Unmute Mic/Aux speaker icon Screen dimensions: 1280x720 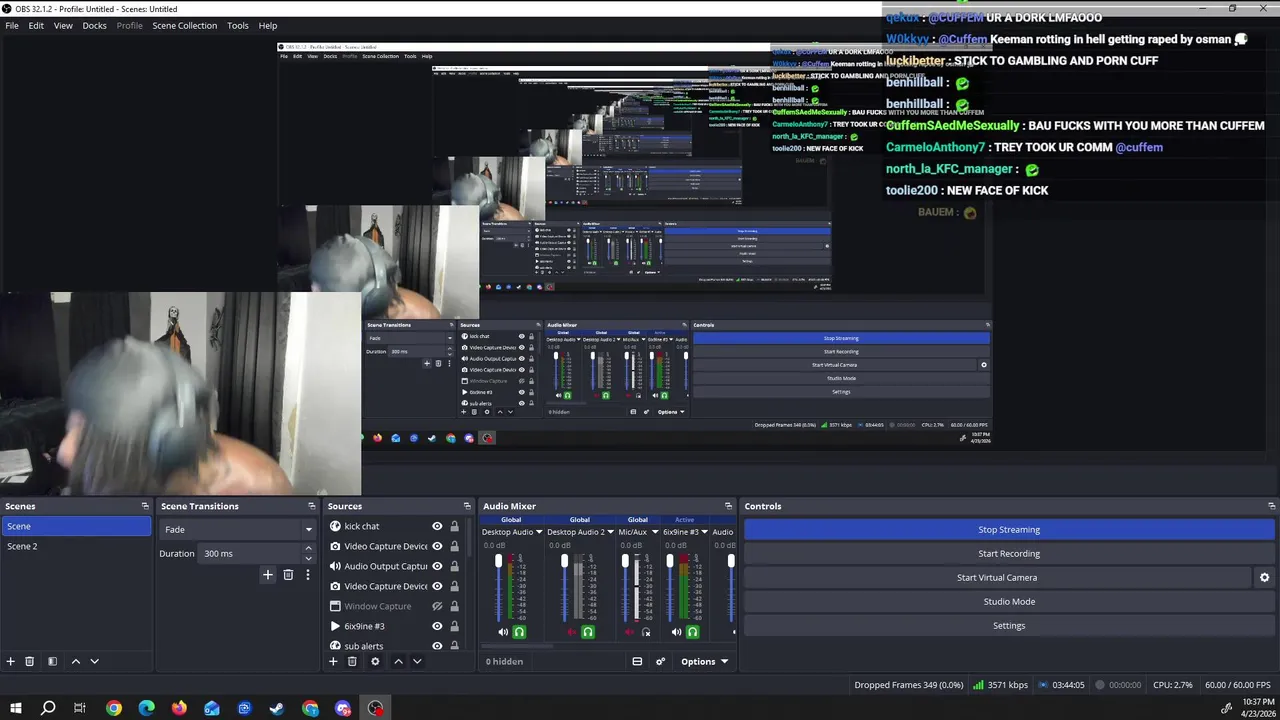click(x=630, y=632)
